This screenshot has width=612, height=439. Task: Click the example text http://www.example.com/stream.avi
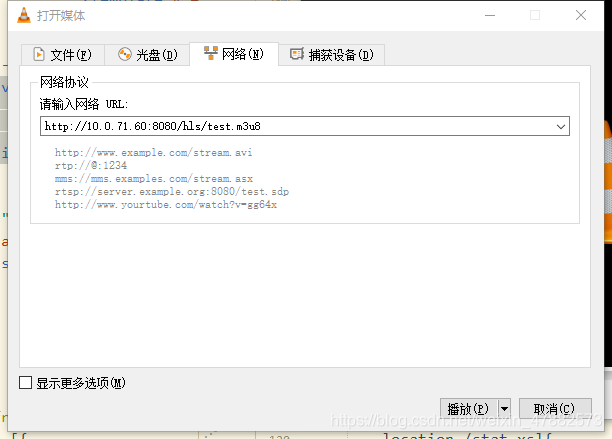(x=153, y=152)
